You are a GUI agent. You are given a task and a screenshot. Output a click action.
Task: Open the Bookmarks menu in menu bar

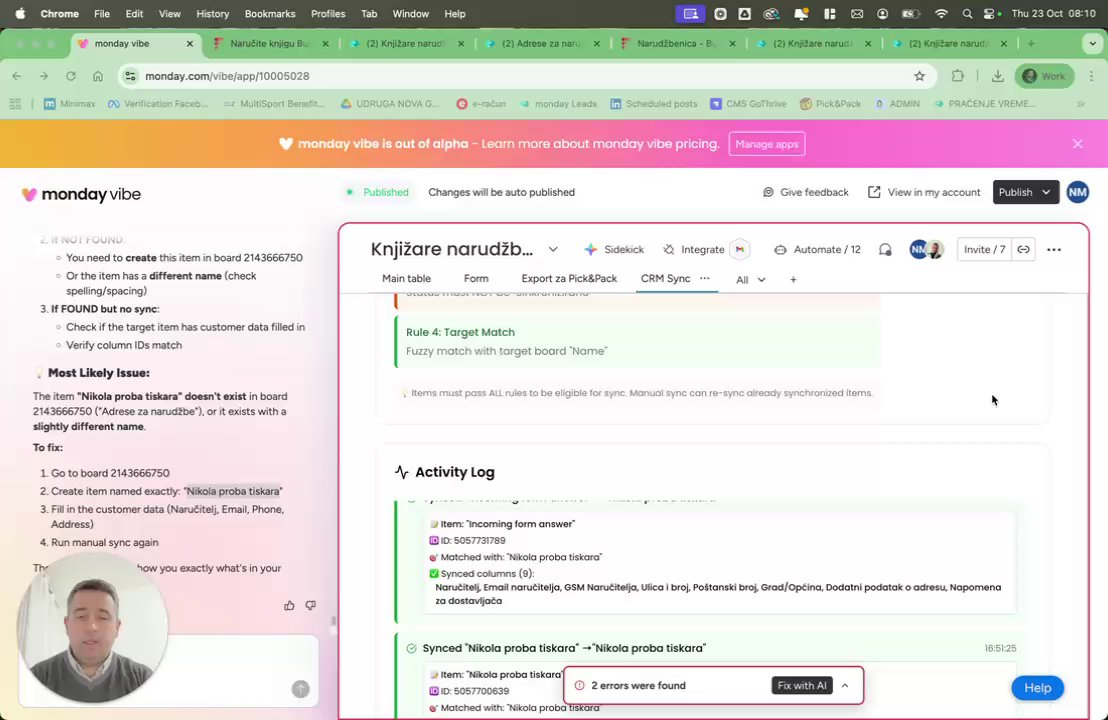pyautogui.click(x=270, y=13)
